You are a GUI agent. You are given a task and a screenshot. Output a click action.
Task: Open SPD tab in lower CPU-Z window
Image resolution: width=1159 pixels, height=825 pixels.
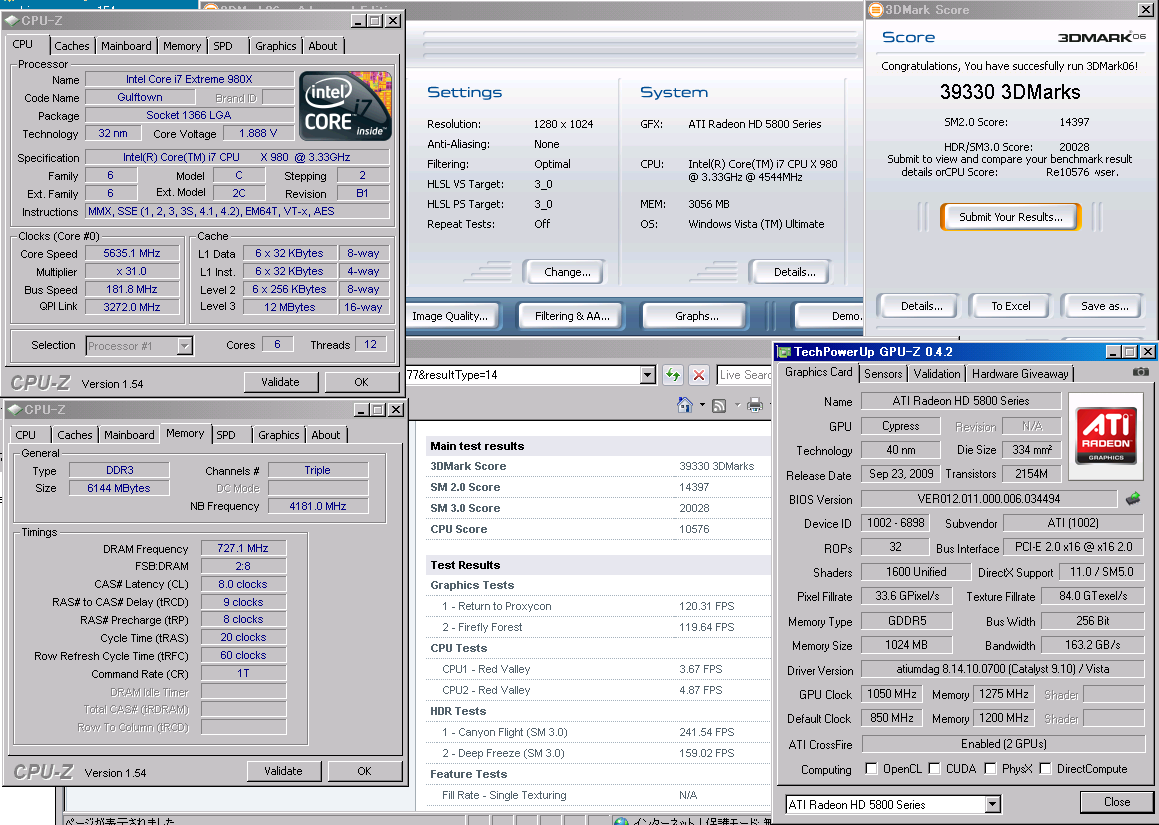pos(226,435)
